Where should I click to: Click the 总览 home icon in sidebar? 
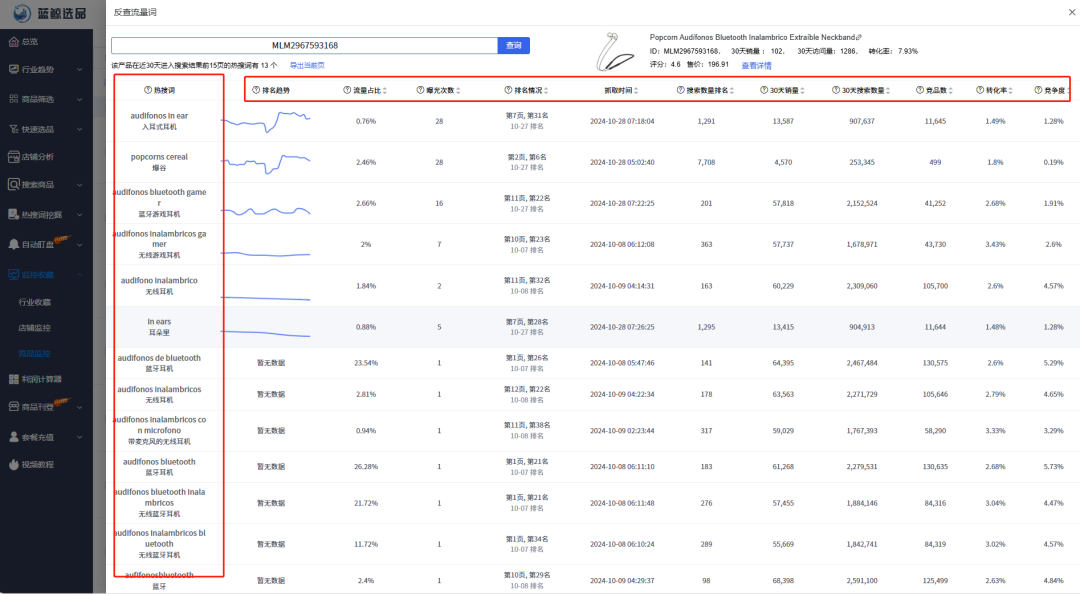[14, 42]
